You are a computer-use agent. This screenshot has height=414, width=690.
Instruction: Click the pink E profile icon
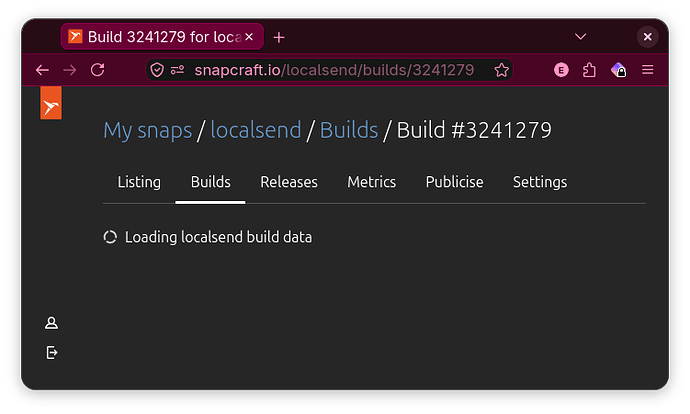coord(561,70)
